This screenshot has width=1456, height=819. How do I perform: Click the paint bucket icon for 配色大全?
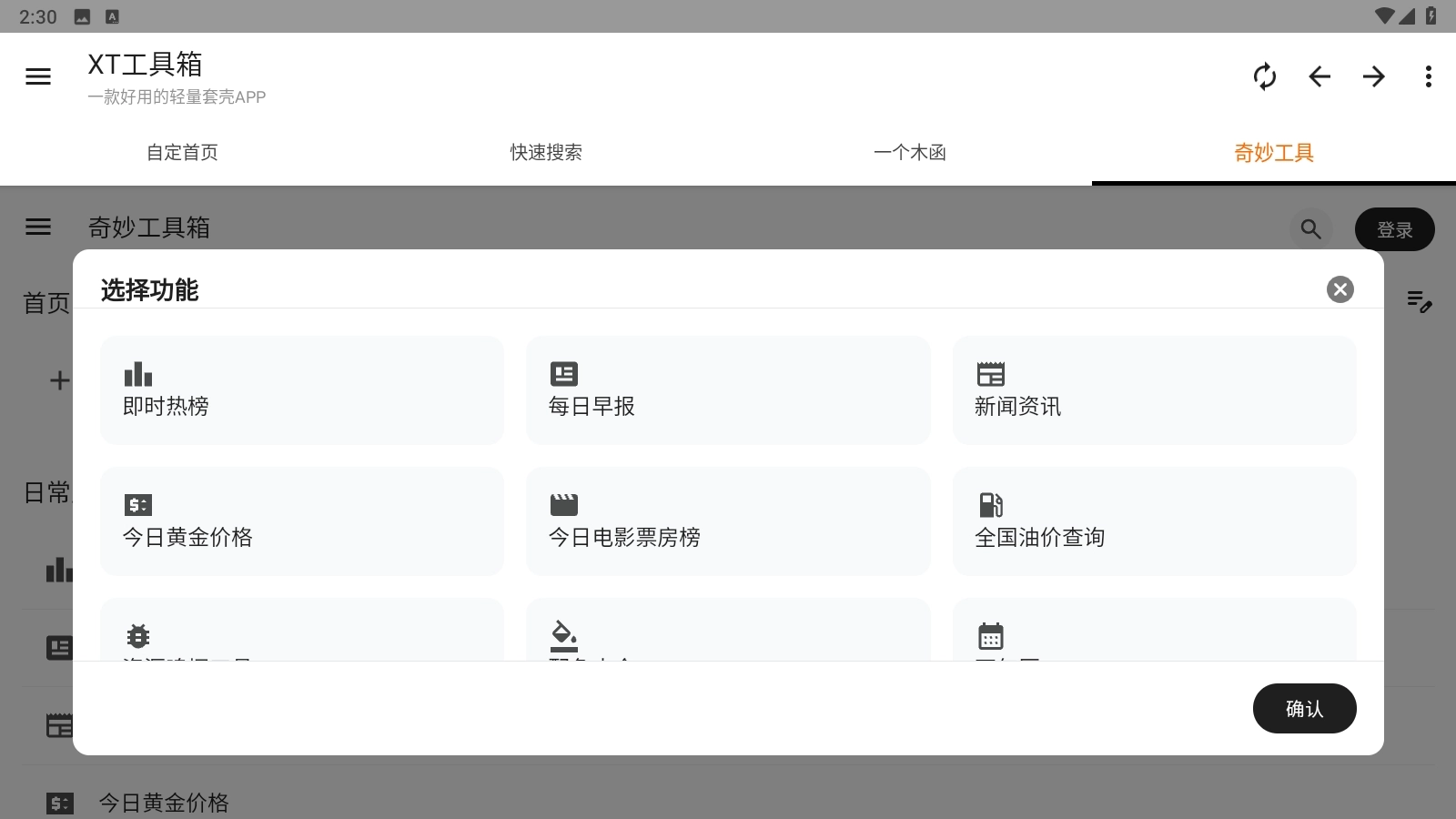[563, 635]
